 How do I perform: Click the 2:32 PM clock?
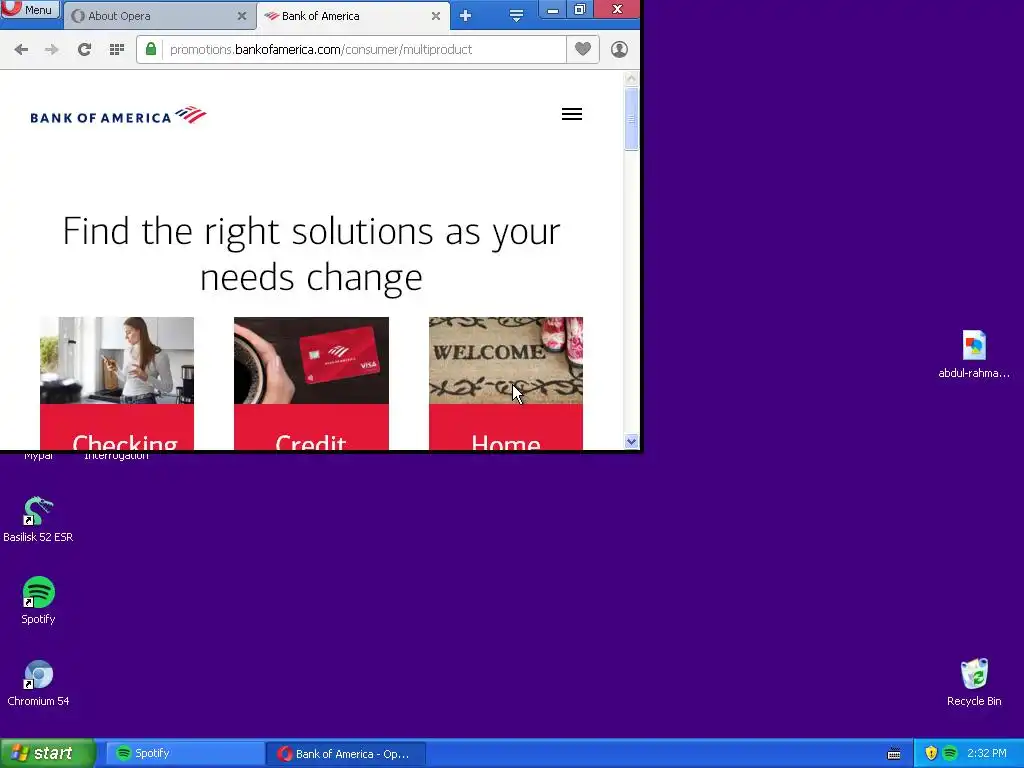click(x=987, y=754)
